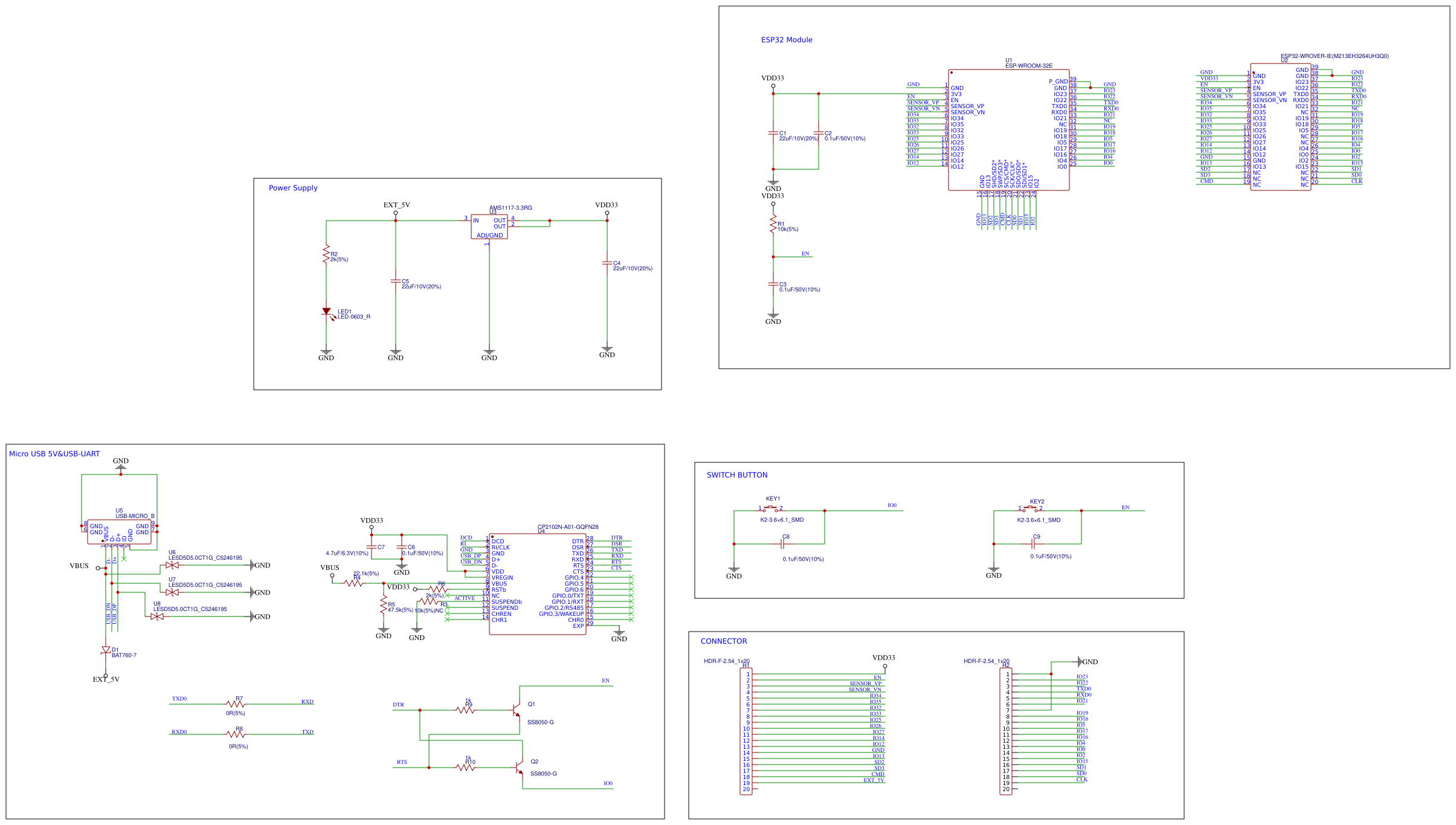Select the ESP32-WROVER-IE module U2 body

click(x=1281, y=127)
